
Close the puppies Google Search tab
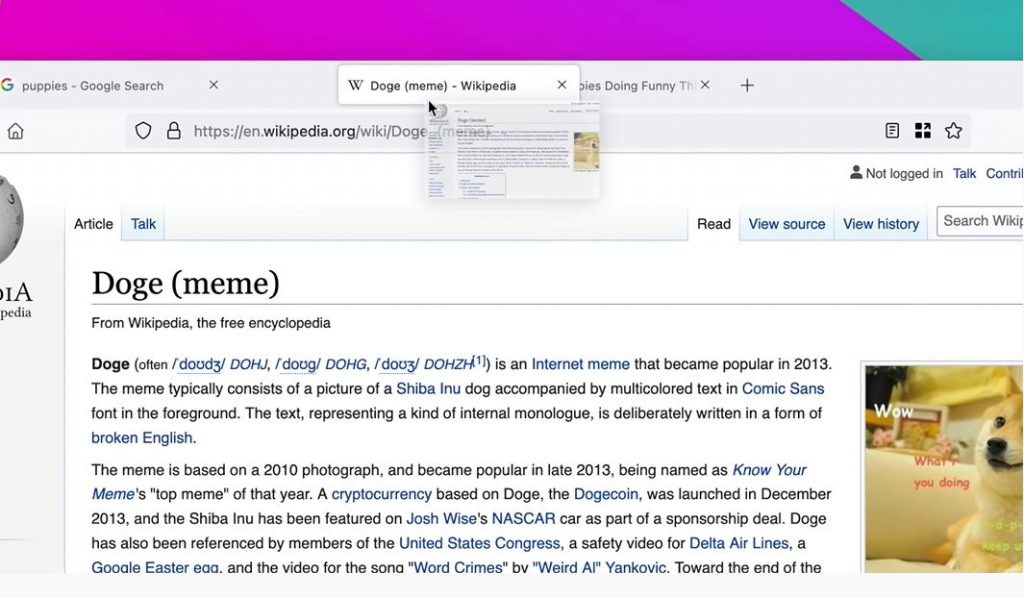[x=213, y=86]
